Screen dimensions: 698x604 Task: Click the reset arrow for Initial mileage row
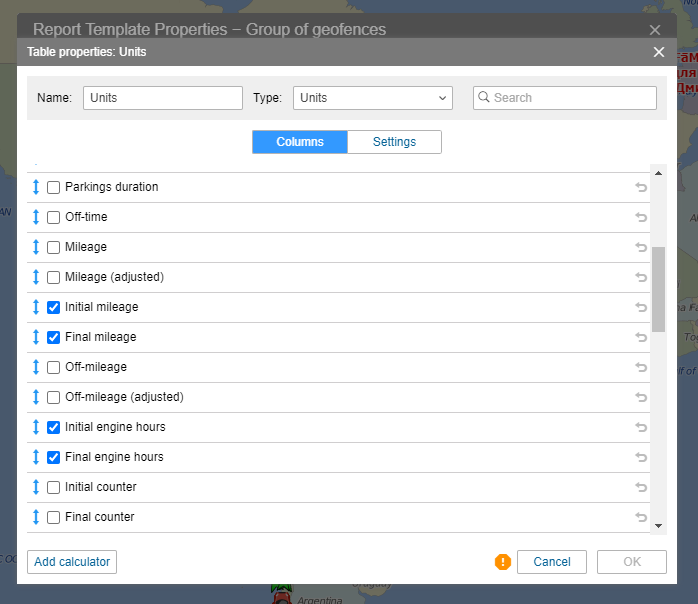641,307
